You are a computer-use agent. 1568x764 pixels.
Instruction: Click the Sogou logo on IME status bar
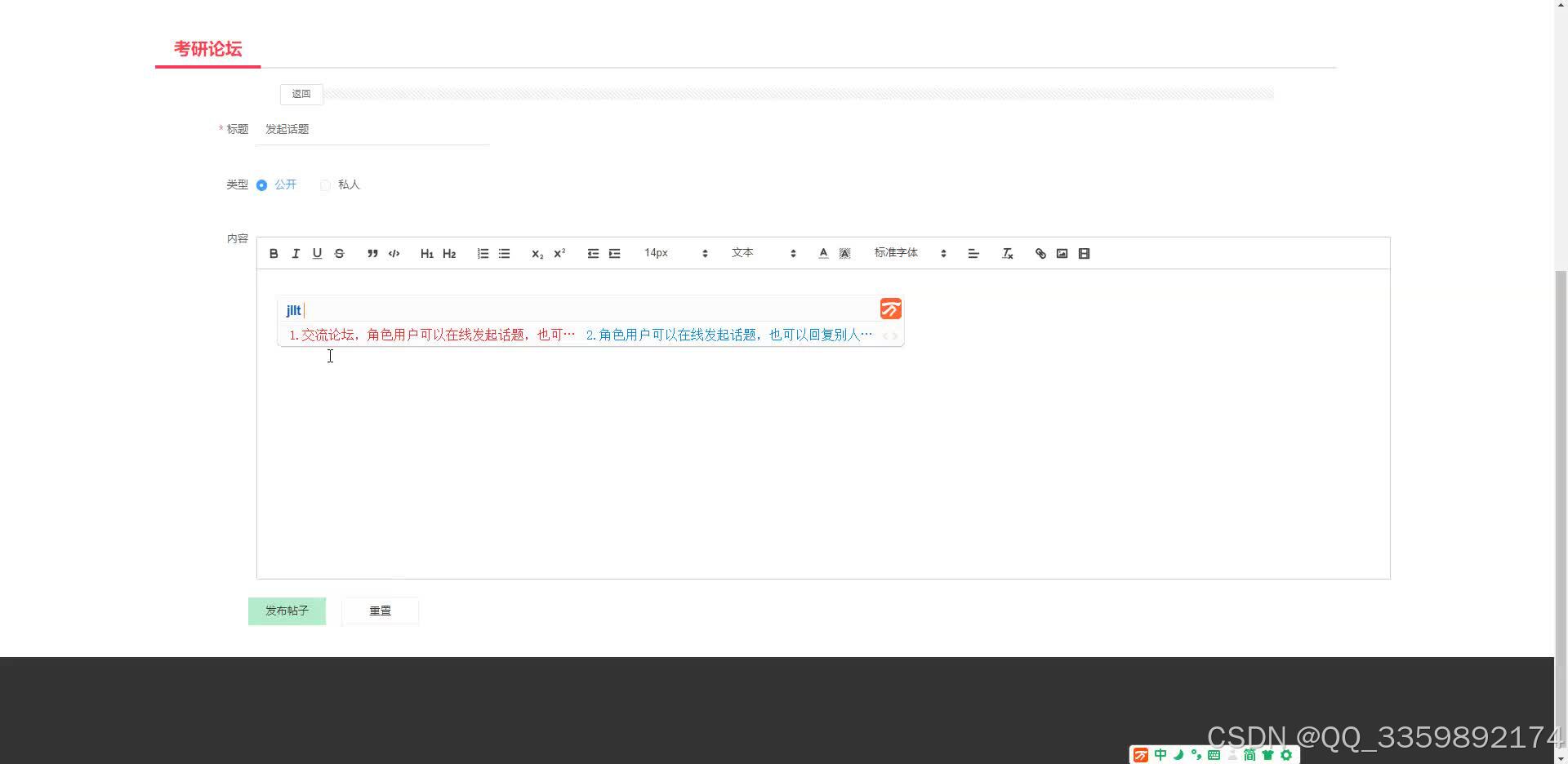coord(1141,755)
